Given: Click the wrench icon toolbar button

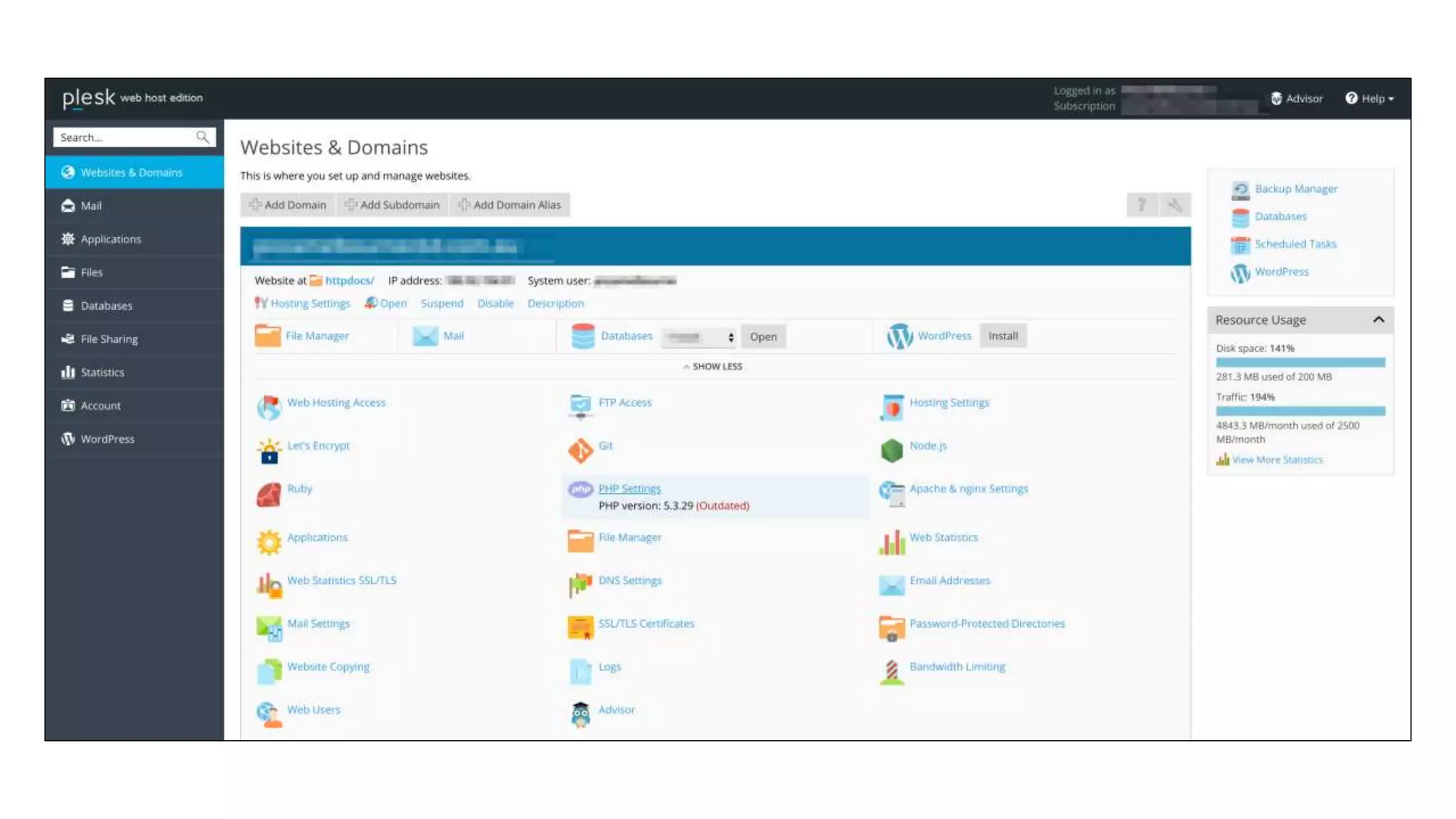Looking at the screenshot, I should tap(1174, 205).
